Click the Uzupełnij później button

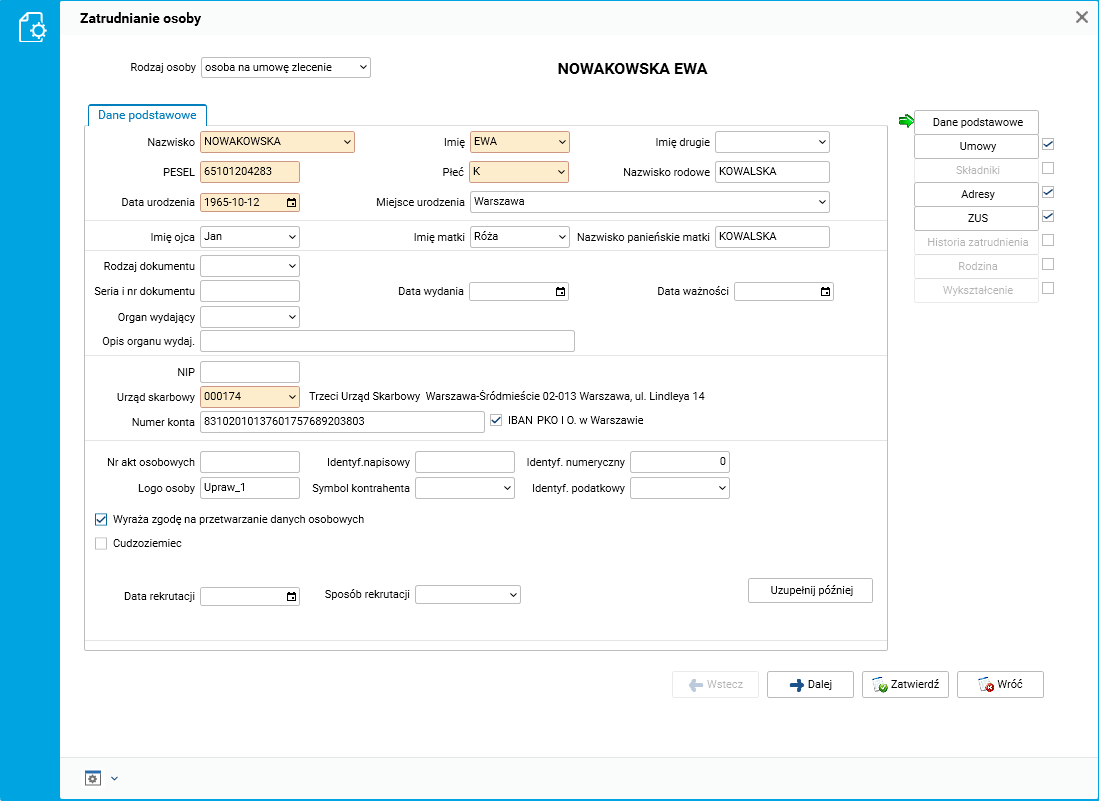(x=810, y=590)
